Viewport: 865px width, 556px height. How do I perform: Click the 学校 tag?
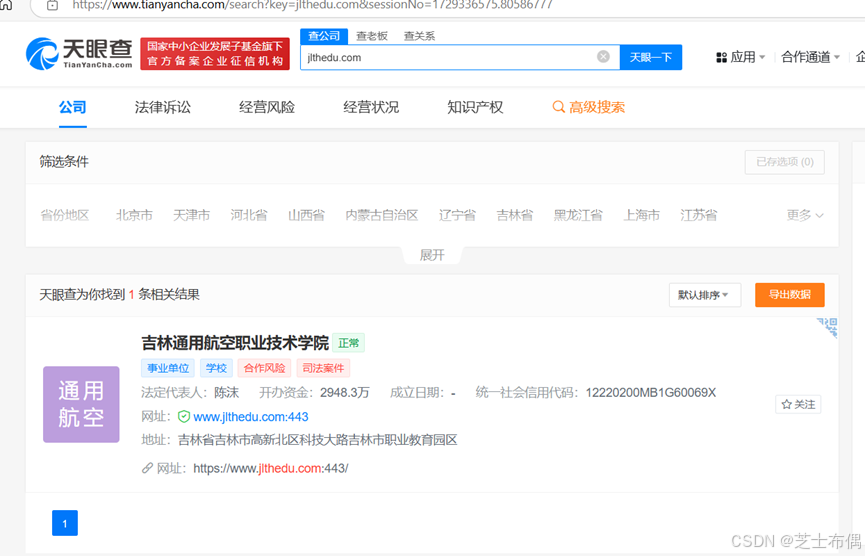(x=216, y=368)
